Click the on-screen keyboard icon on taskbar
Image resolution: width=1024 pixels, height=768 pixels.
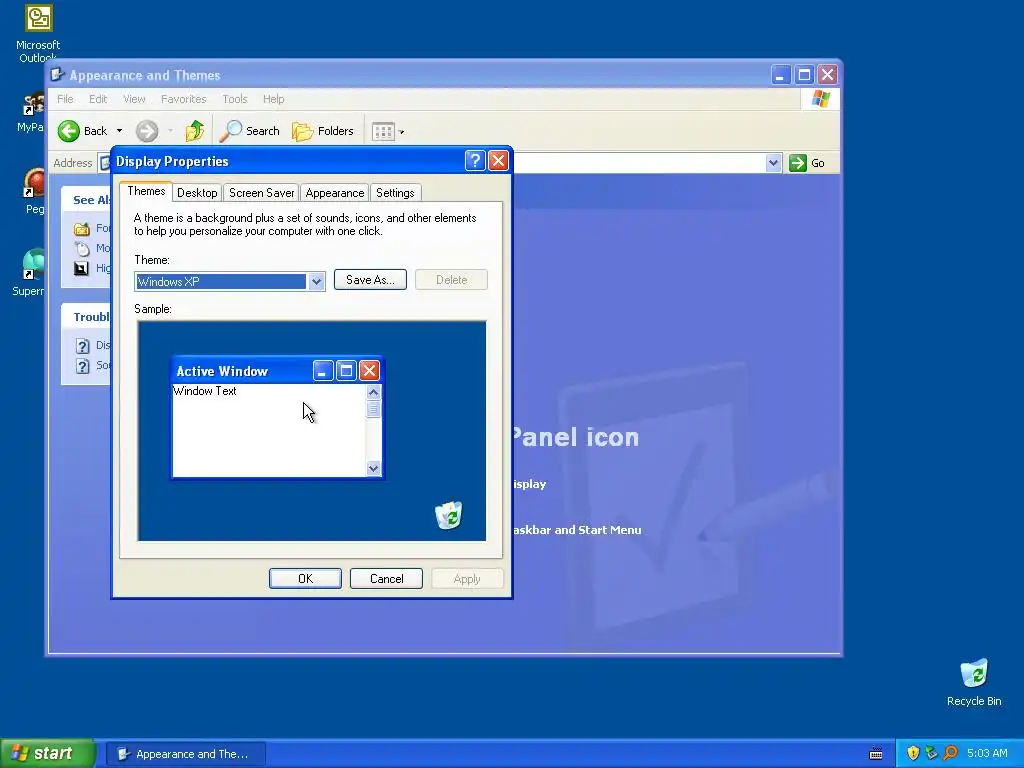click(x=876, y=754)
